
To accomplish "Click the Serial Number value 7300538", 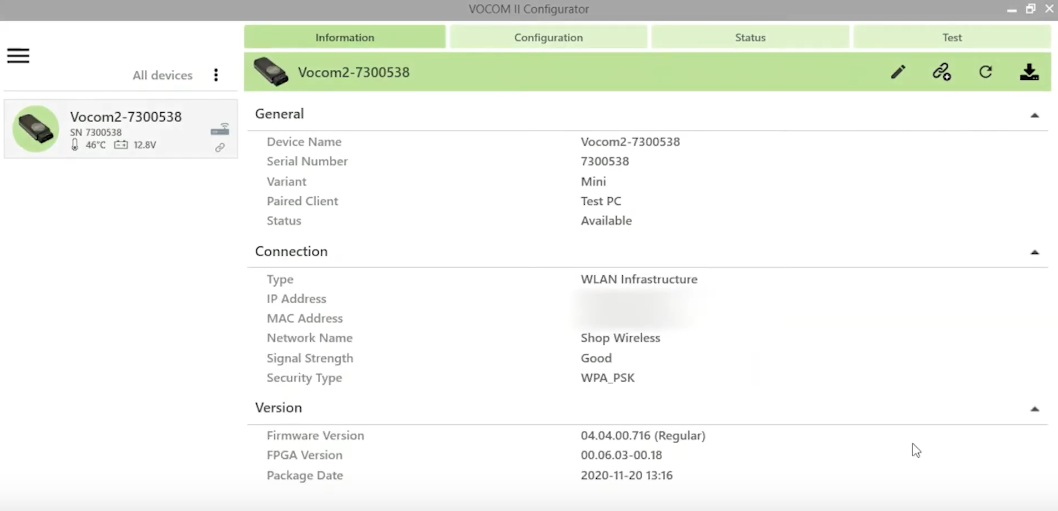I will (x=605, y=161).
